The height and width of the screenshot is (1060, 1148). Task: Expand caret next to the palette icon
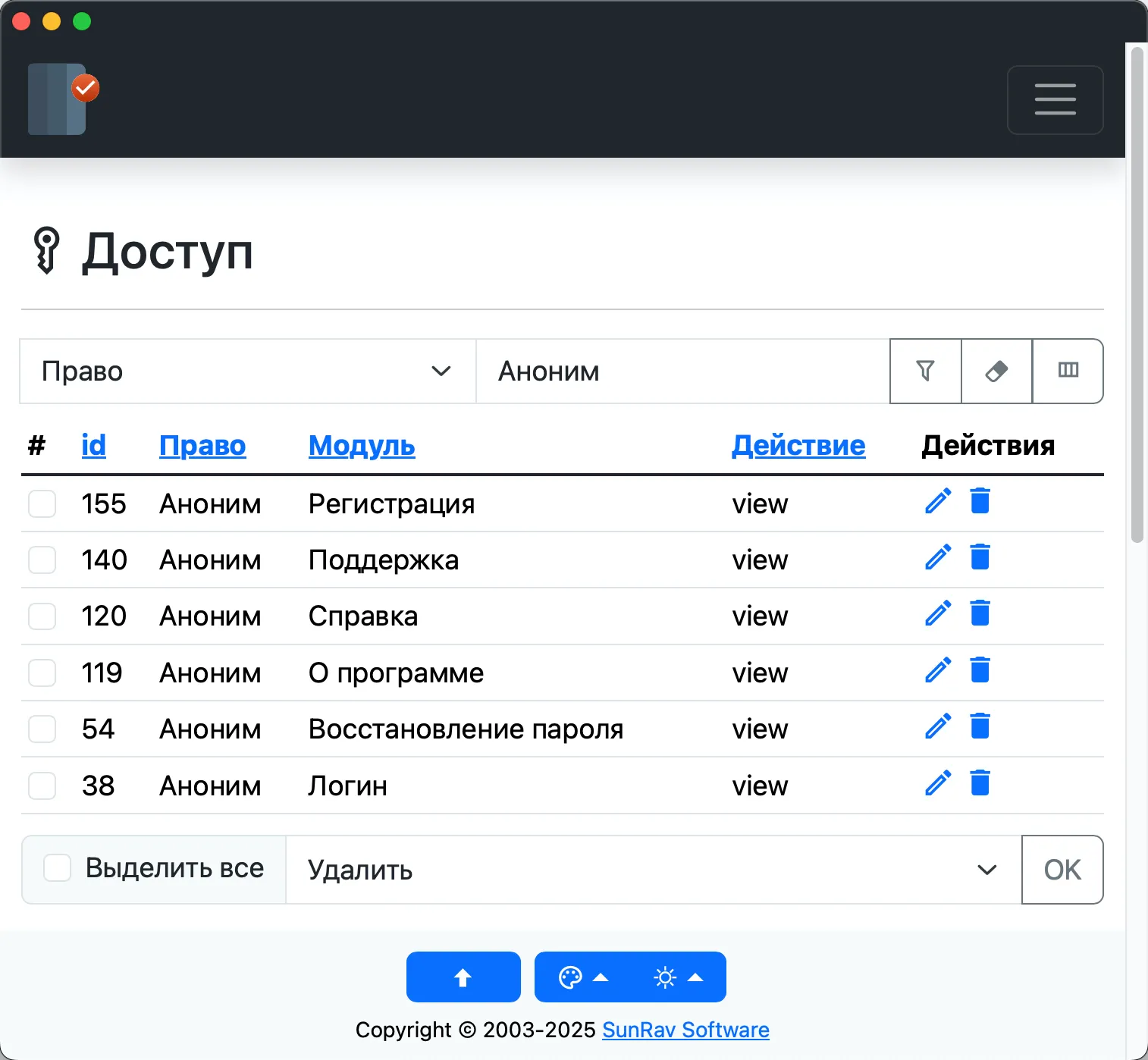pos(601,977)
